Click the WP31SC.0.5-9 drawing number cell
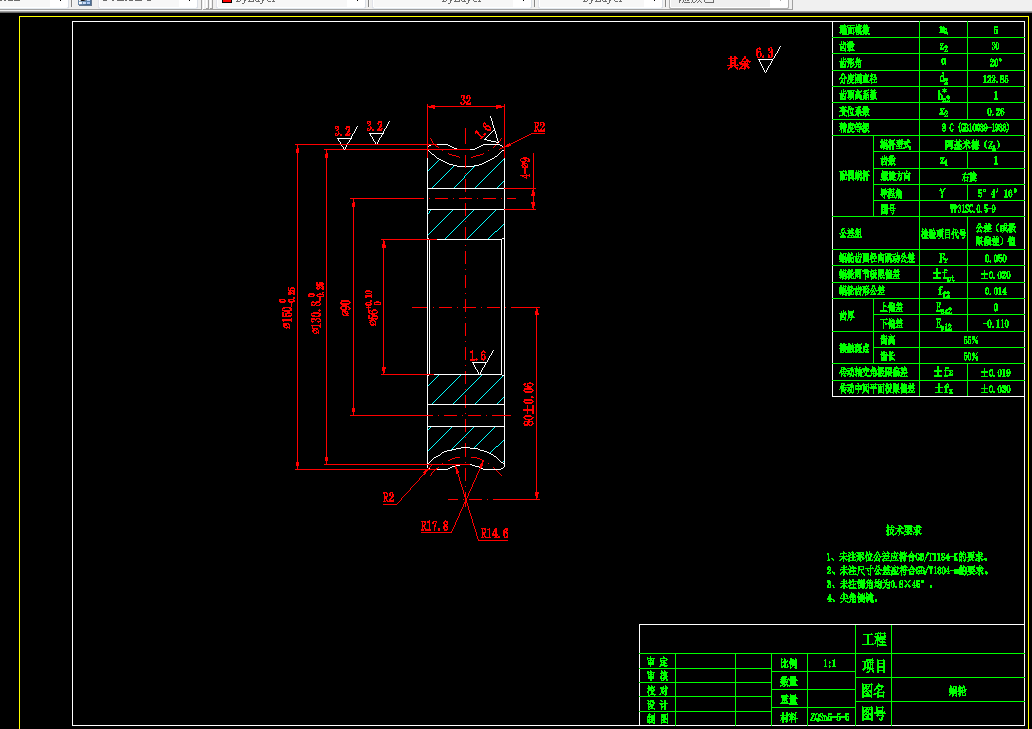The width and height of the screenshot is (1032, 729). click(x=972, y=209)
